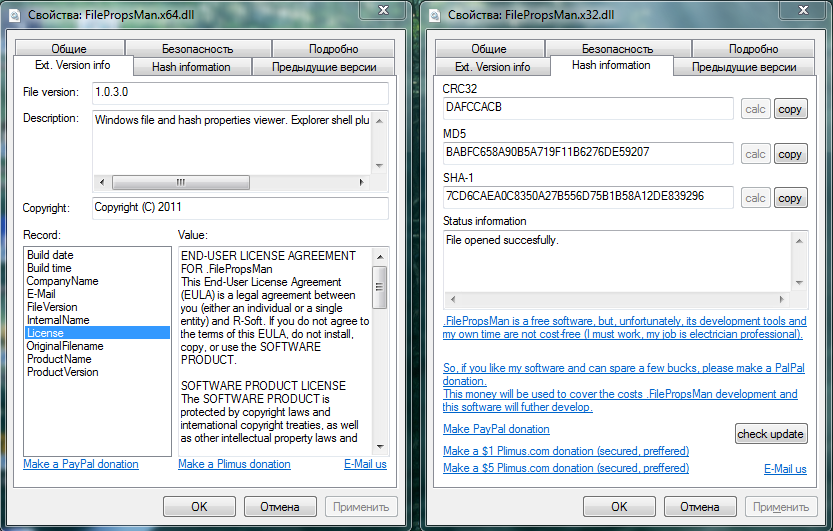The width and height of the screenshot is (833, 531).
Task: Select the License record entry
Action: (x=98, y=333)
